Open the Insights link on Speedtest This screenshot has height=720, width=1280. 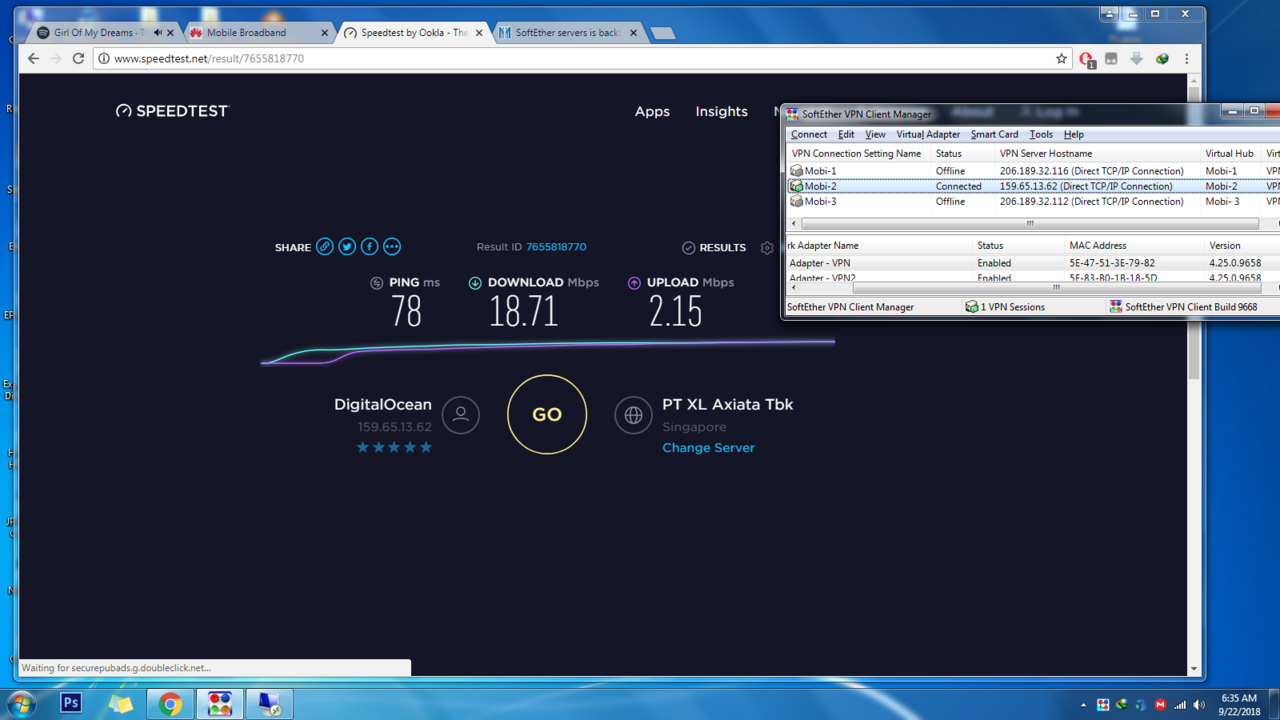[722, 112]
